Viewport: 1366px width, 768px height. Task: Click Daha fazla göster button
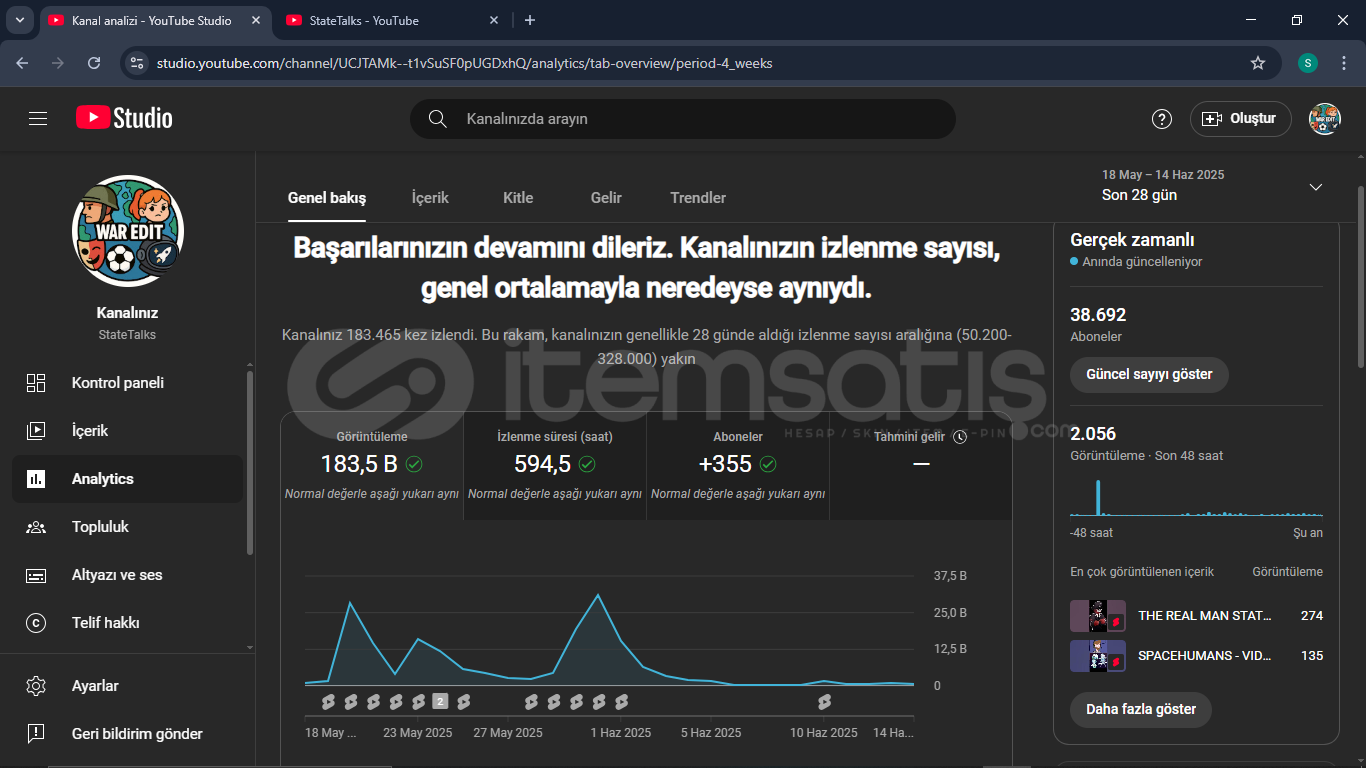1141,710
